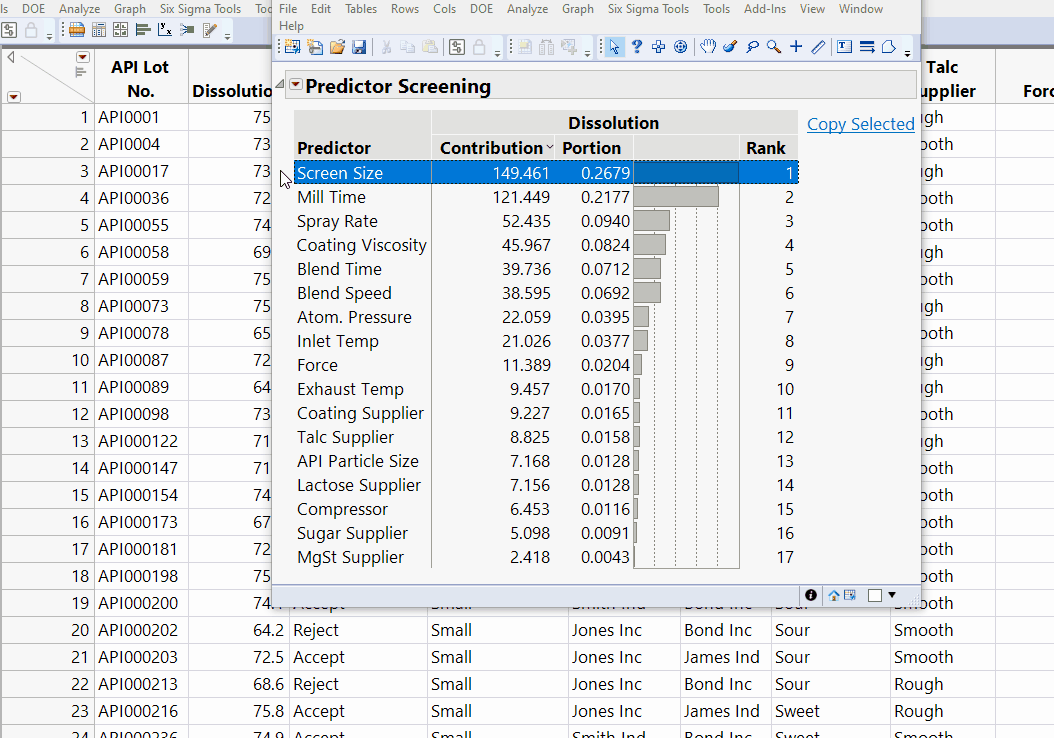The height and width of the screenshot is (738, 1054).
Task: Select the Mill Time predictor row
Action: pos(331,197)
